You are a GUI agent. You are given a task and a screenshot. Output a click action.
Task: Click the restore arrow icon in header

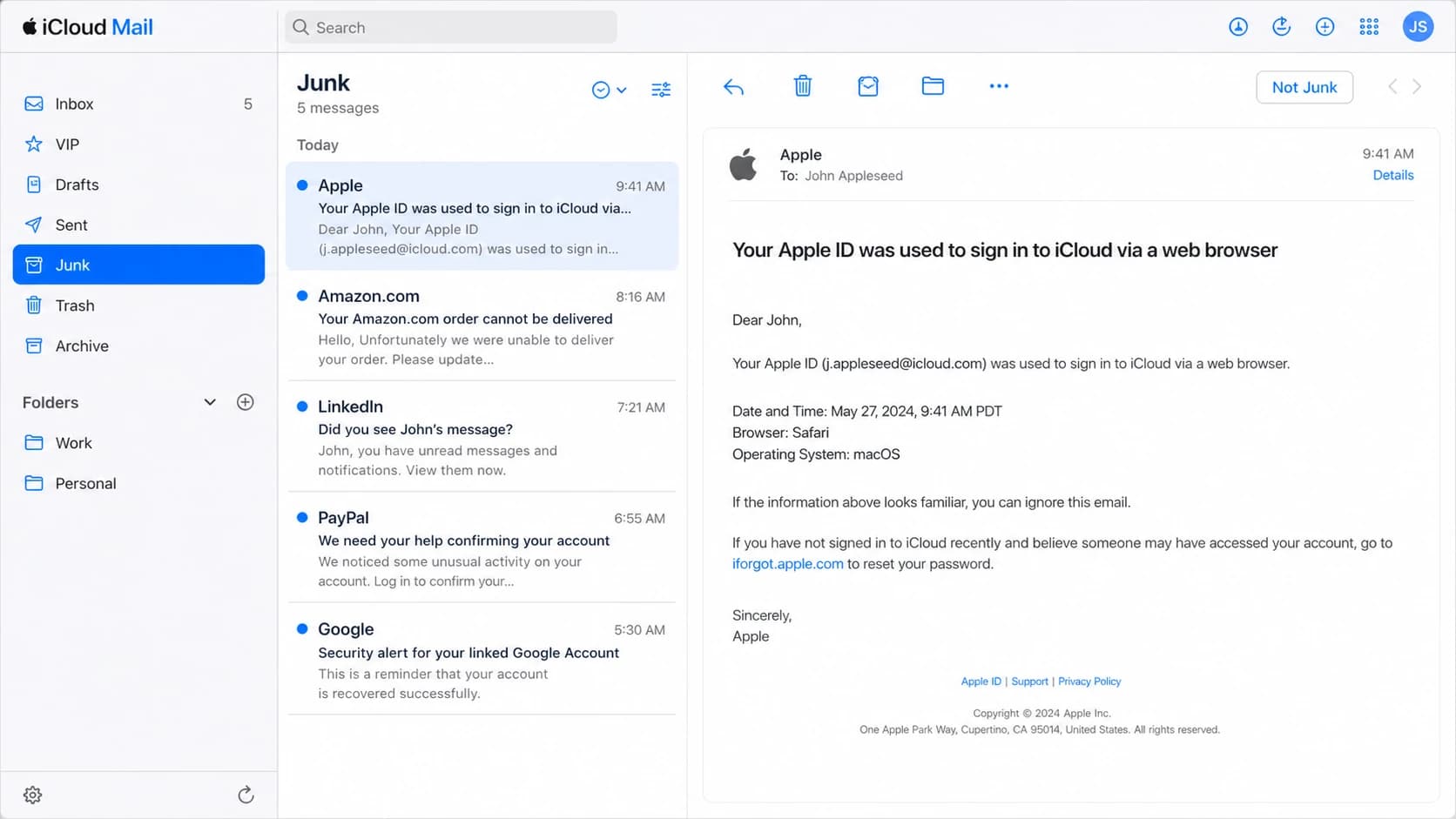[1281, 27]
